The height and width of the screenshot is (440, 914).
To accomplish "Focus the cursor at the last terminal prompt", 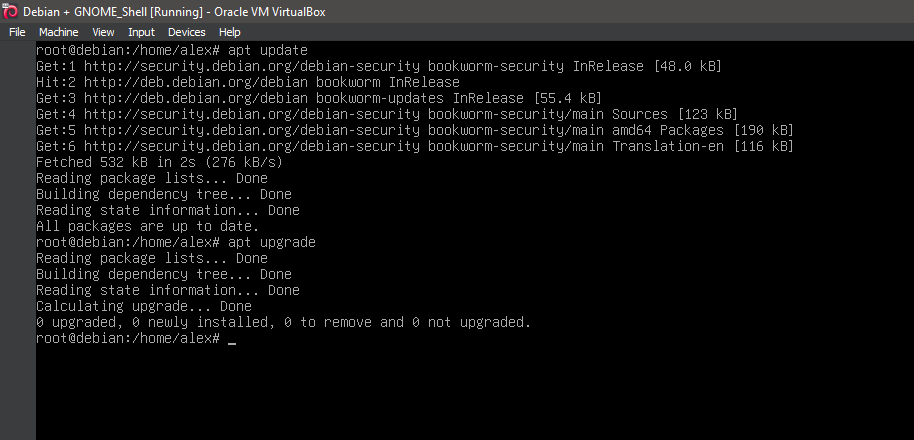I will (232, 339).
